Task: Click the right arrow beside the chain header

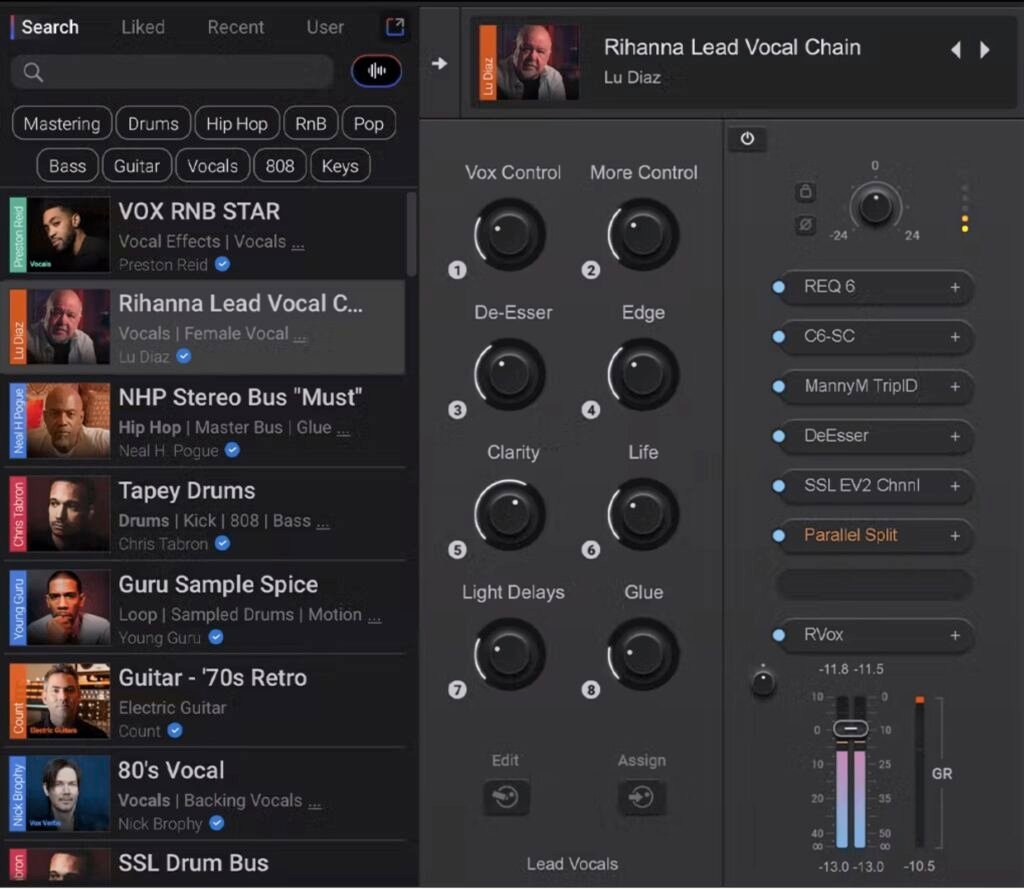Action: click(x=440, y=63)
